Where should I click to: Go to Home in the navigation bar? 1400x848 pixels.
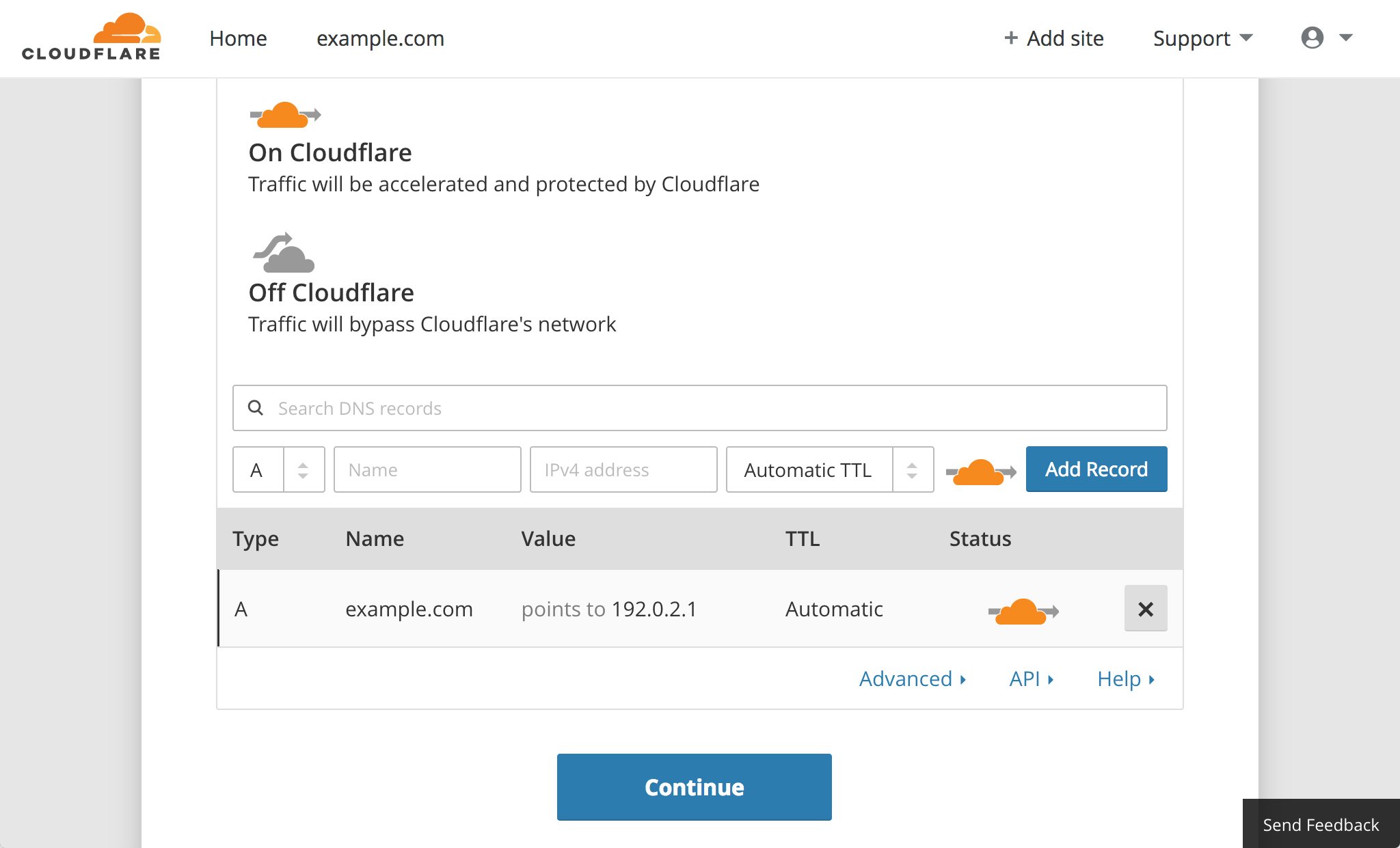pyautogui.click(x=238, y=38)
